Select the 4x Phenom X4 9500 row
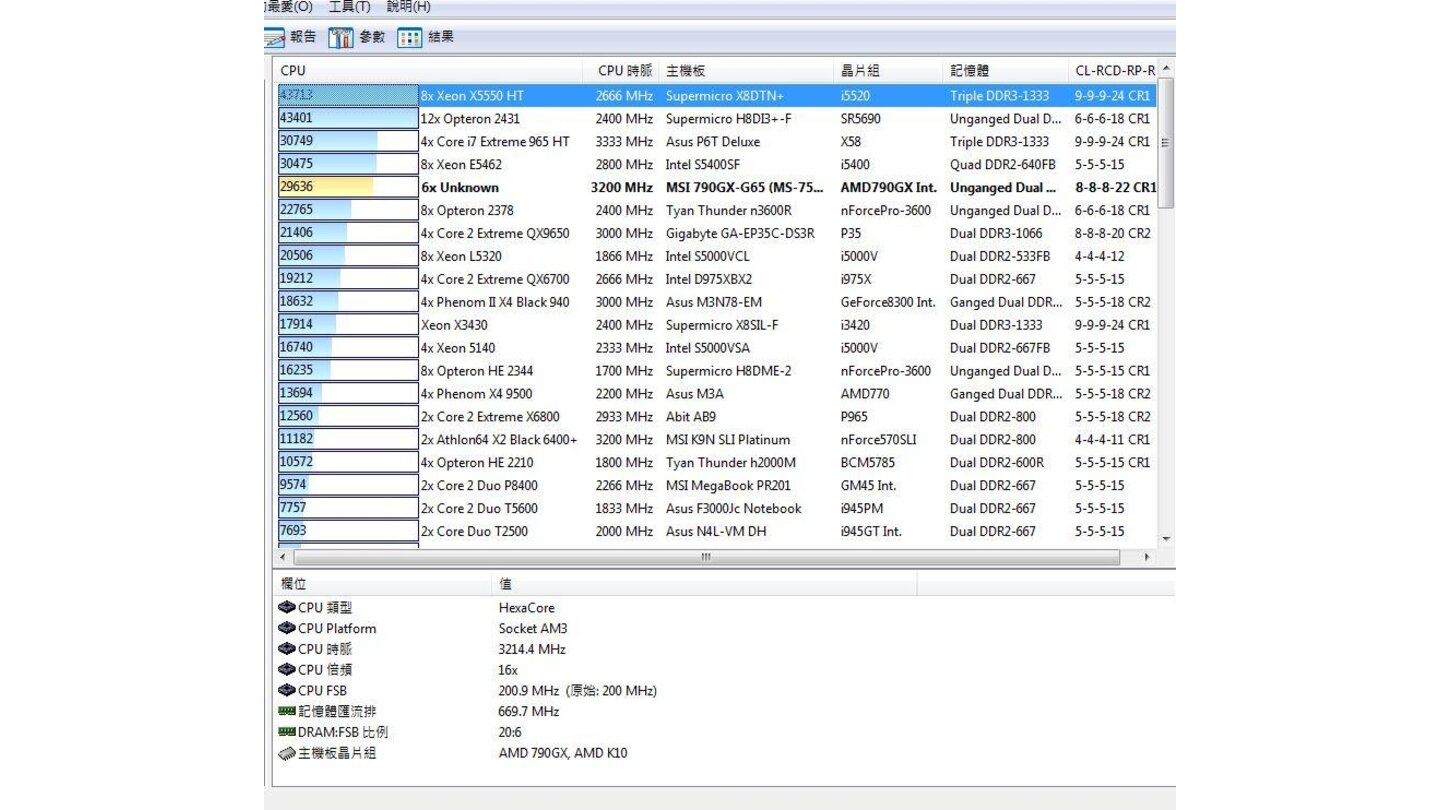The height and width of the screenshot is (810, 1440). pos(716,394)
